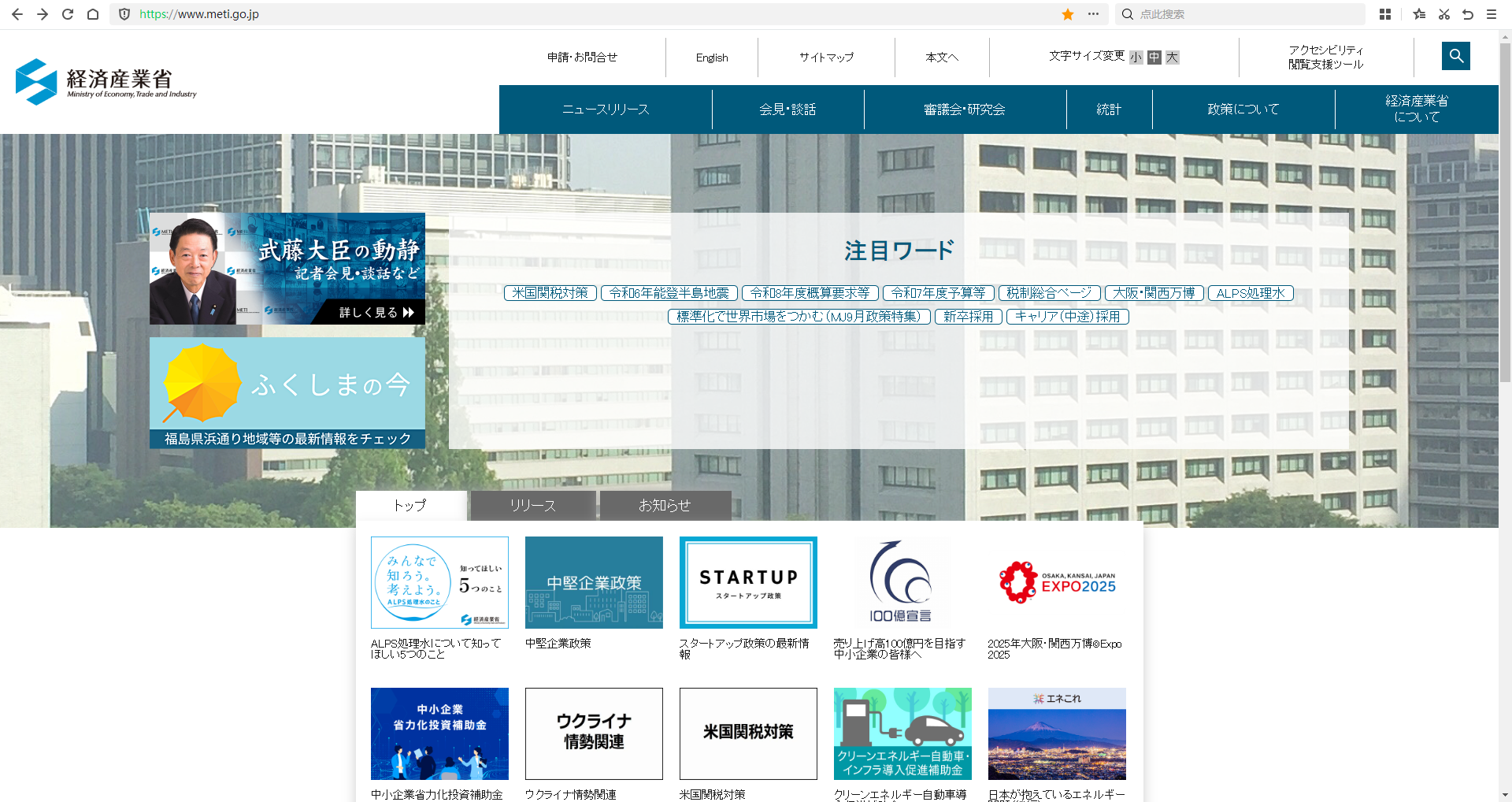Screen dimensions: 1512x802
Task: Open the three-dot page actions menu
Action: click(1093, 14)
